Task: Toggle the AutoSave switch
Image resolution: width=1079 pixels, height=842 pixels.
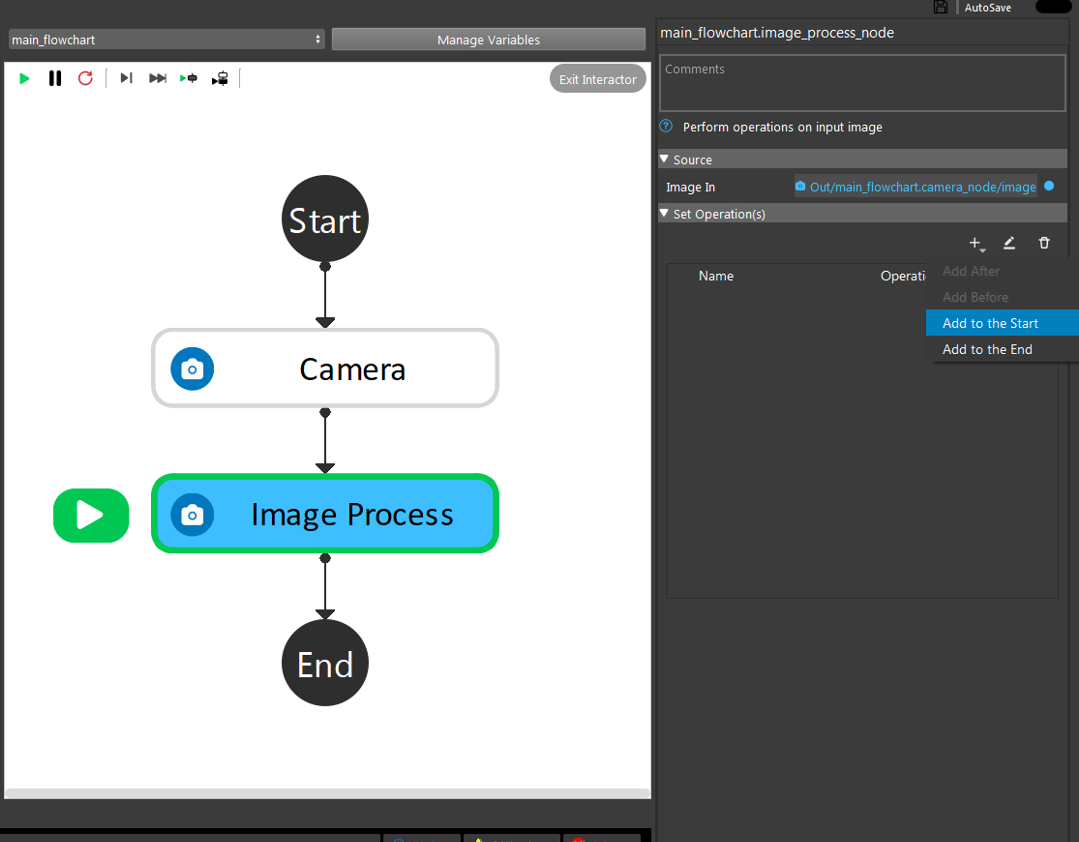Action: 1054,7
